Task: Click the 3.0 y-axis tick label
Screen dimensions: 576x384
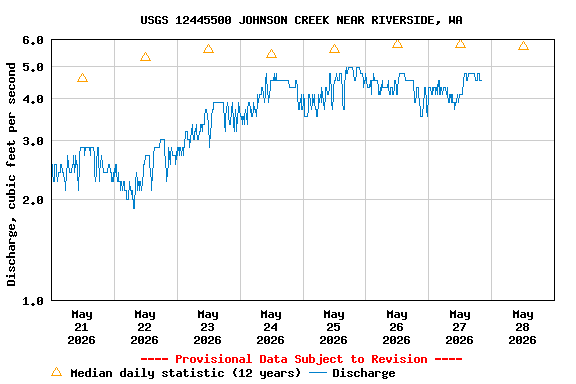Action: point(33,141)
